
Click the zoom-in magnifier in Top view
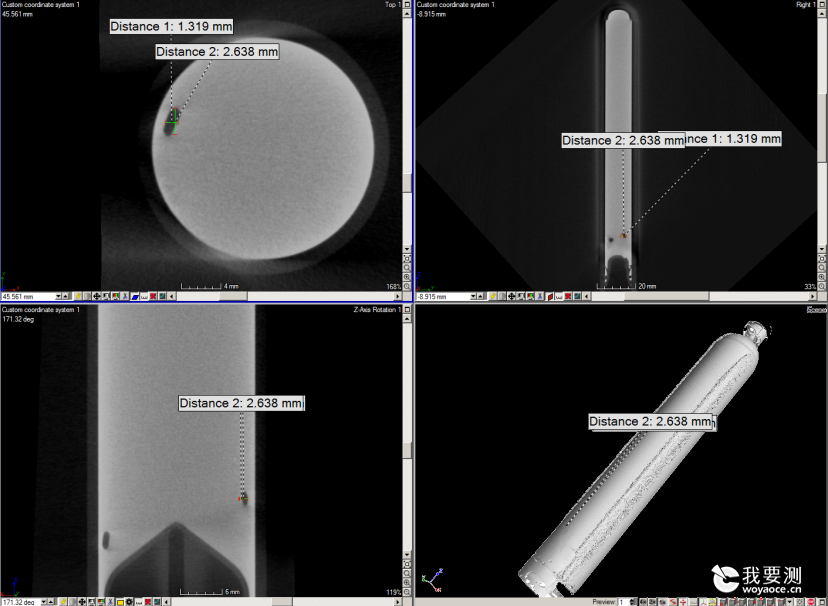[x=407, y=277]
